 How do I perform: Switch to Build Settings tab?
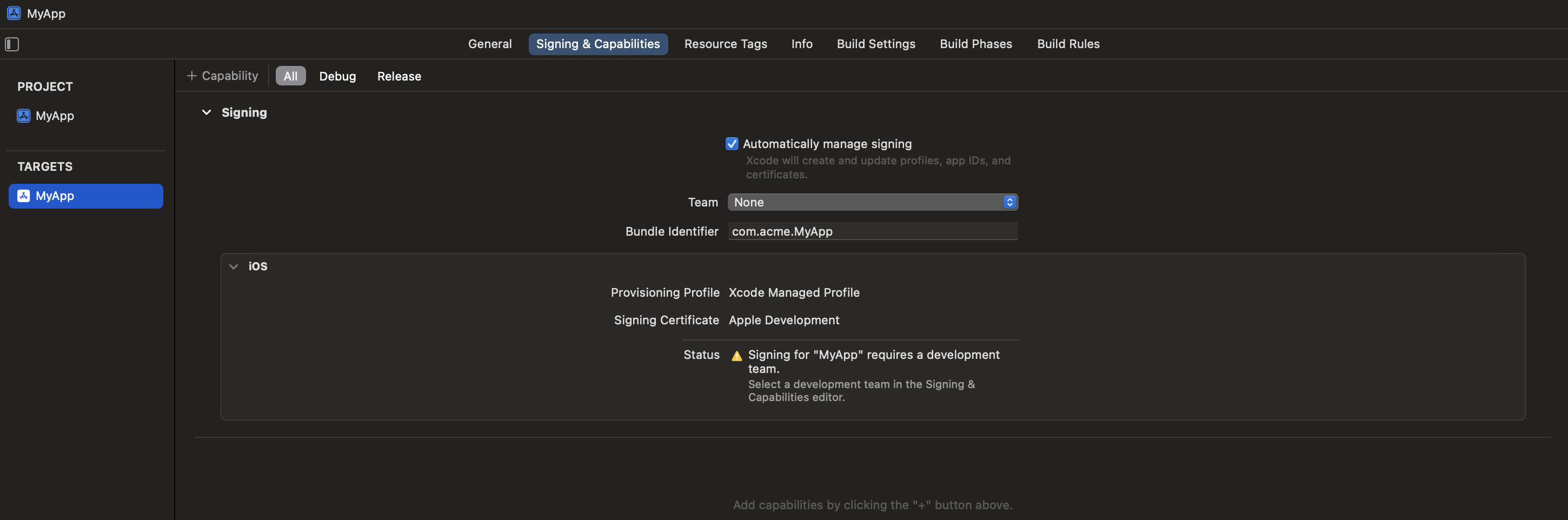(x=876, y=44)
